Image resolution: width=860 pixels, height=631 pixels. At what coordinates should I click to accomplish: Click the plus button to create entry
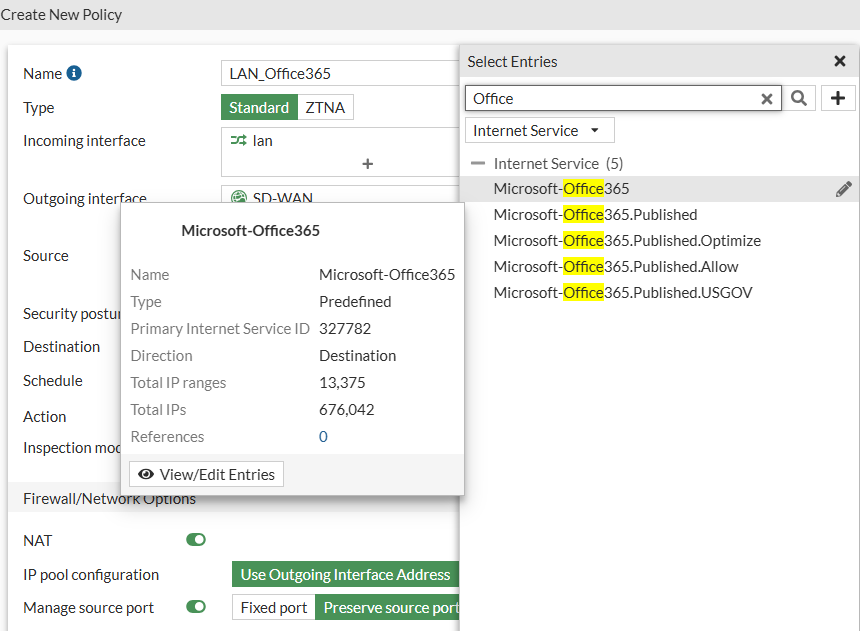(838, 98)
